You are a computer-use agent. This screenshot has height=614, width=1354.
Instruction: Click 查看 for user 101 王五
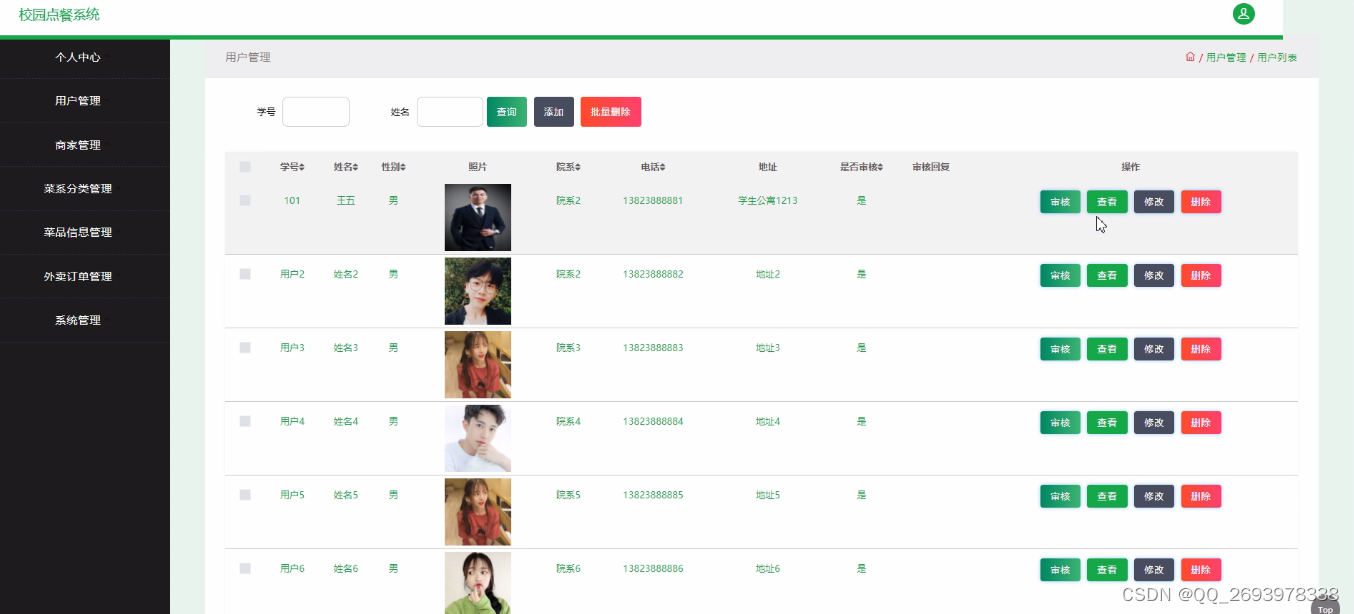coord(1107,202)
